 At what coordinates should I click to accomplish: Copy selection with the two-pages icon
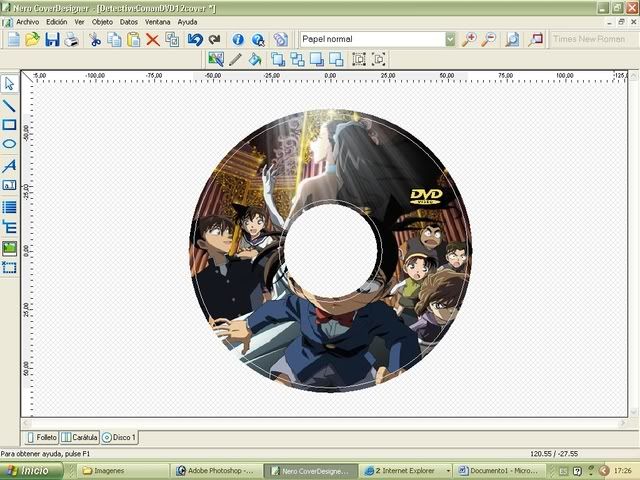[x=114, y=40]
